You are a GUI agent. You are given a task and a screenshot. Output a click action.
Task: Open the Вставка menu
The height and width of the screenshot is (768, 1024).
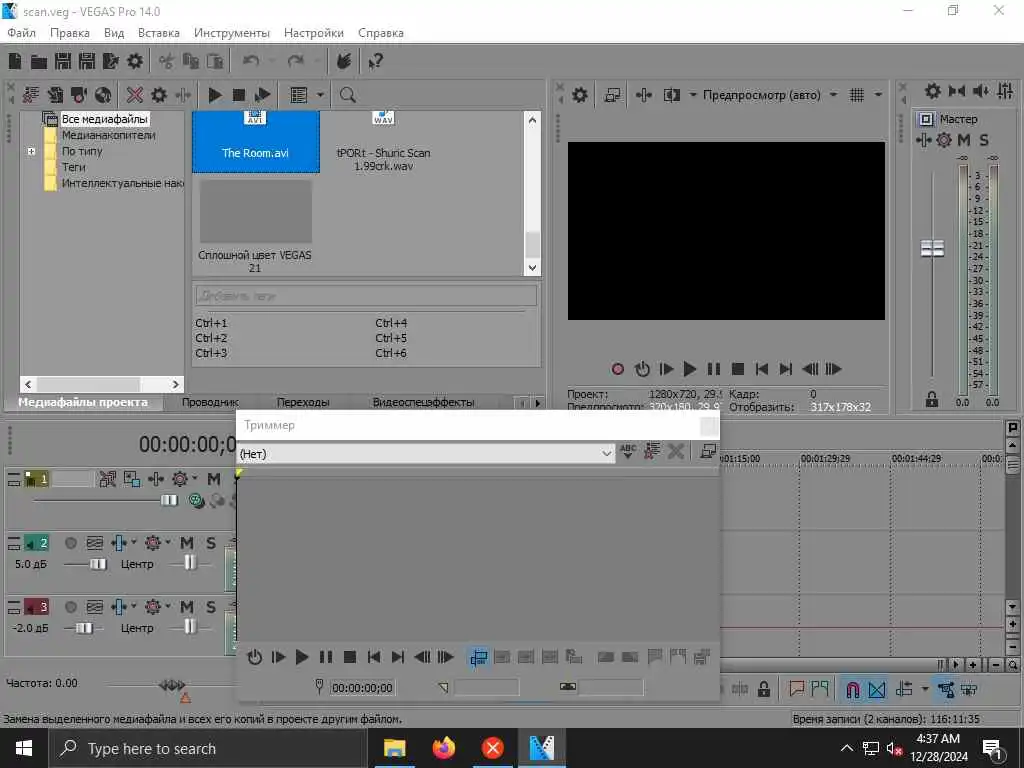(159, 33)
